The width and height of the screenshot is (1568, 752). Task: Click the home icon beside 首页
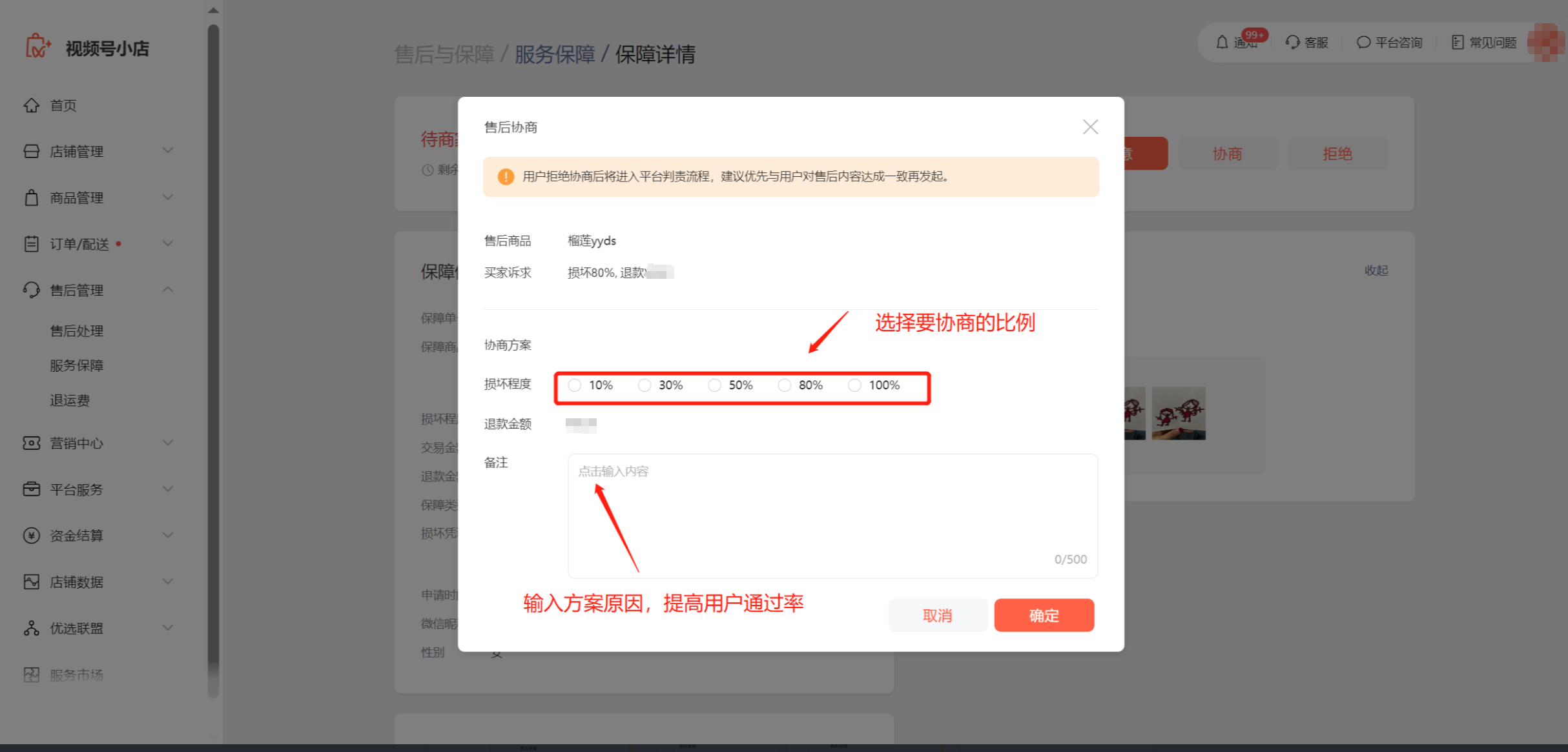coord(31,105)
